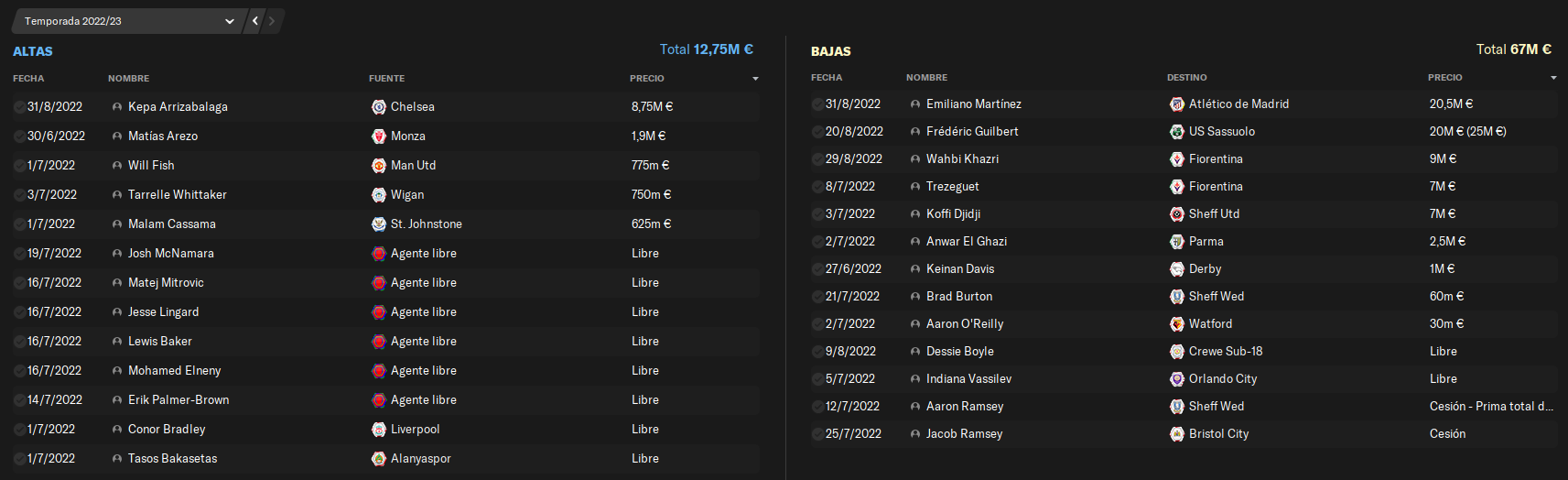Viewport: 1568px width, 480px height.
Task: Click the Watford club badge icon
Action: 1177,324
